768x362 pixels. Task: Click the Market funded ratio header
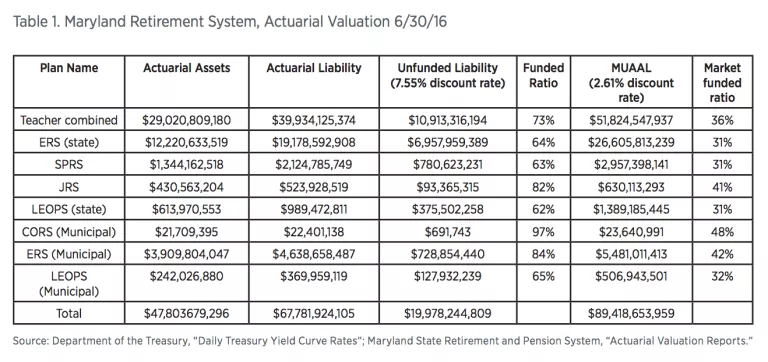(x=722, y=83)
